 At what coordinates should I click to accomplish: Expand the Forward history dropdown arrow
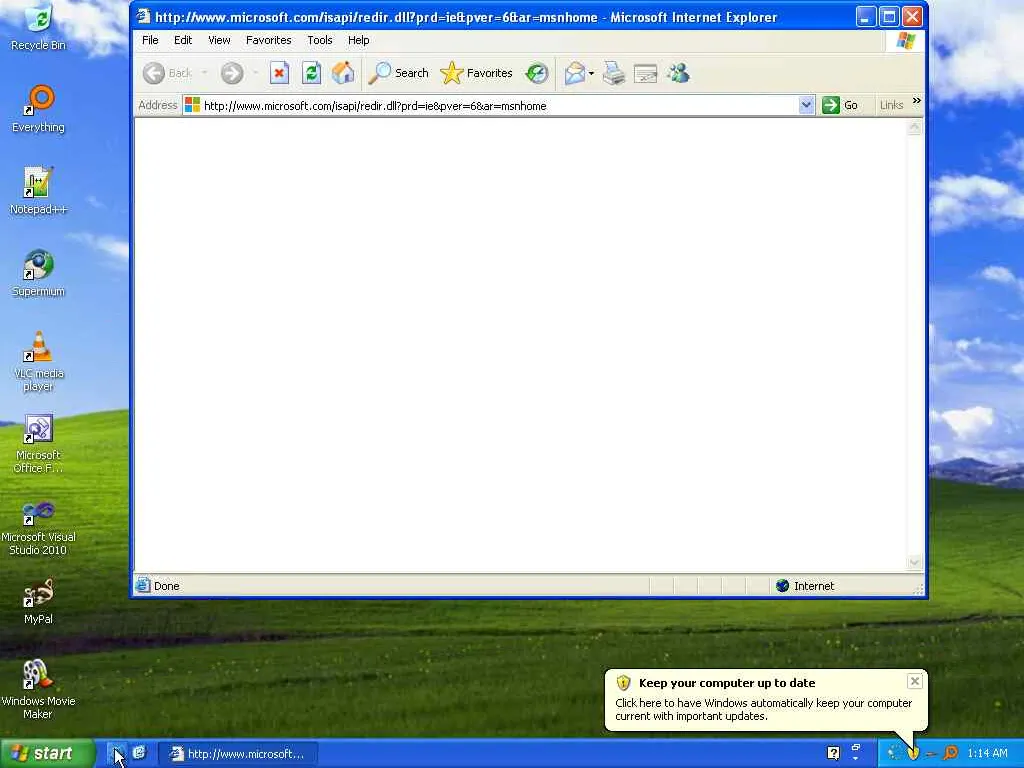[255, 73]
